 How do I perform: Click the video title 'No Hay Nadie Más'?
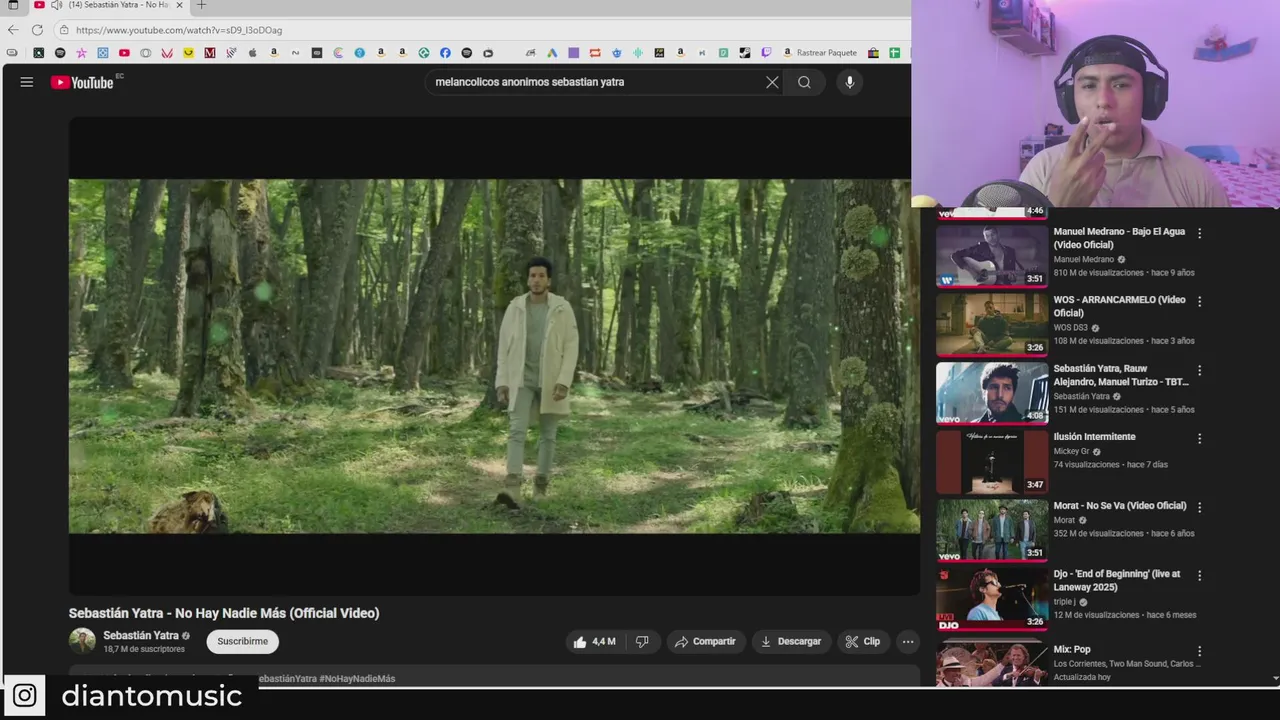[224, 613]
